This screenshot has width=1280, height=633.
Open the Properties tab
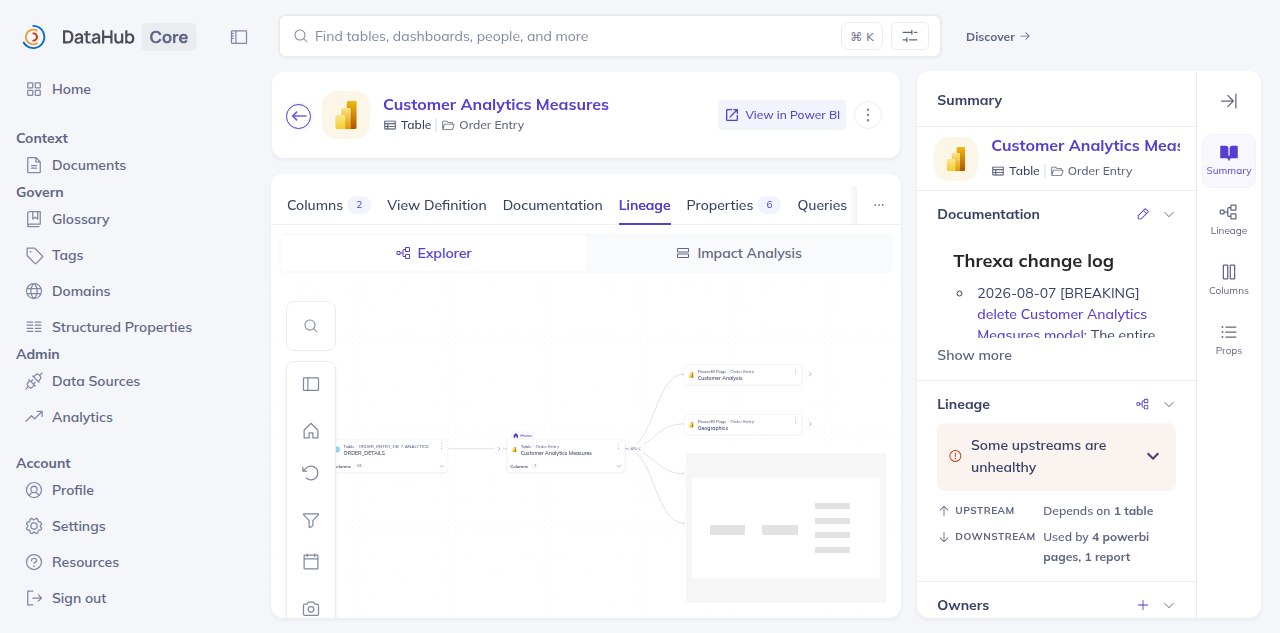733,205
